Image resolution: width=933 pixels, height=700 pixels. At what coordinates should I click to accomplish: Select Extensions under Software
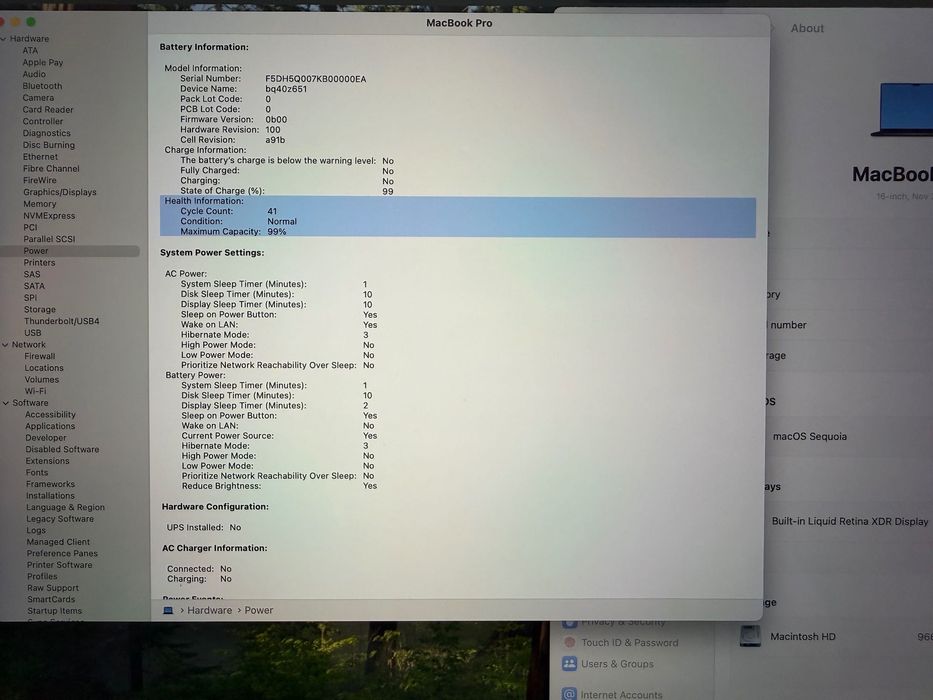pos(48,461)
